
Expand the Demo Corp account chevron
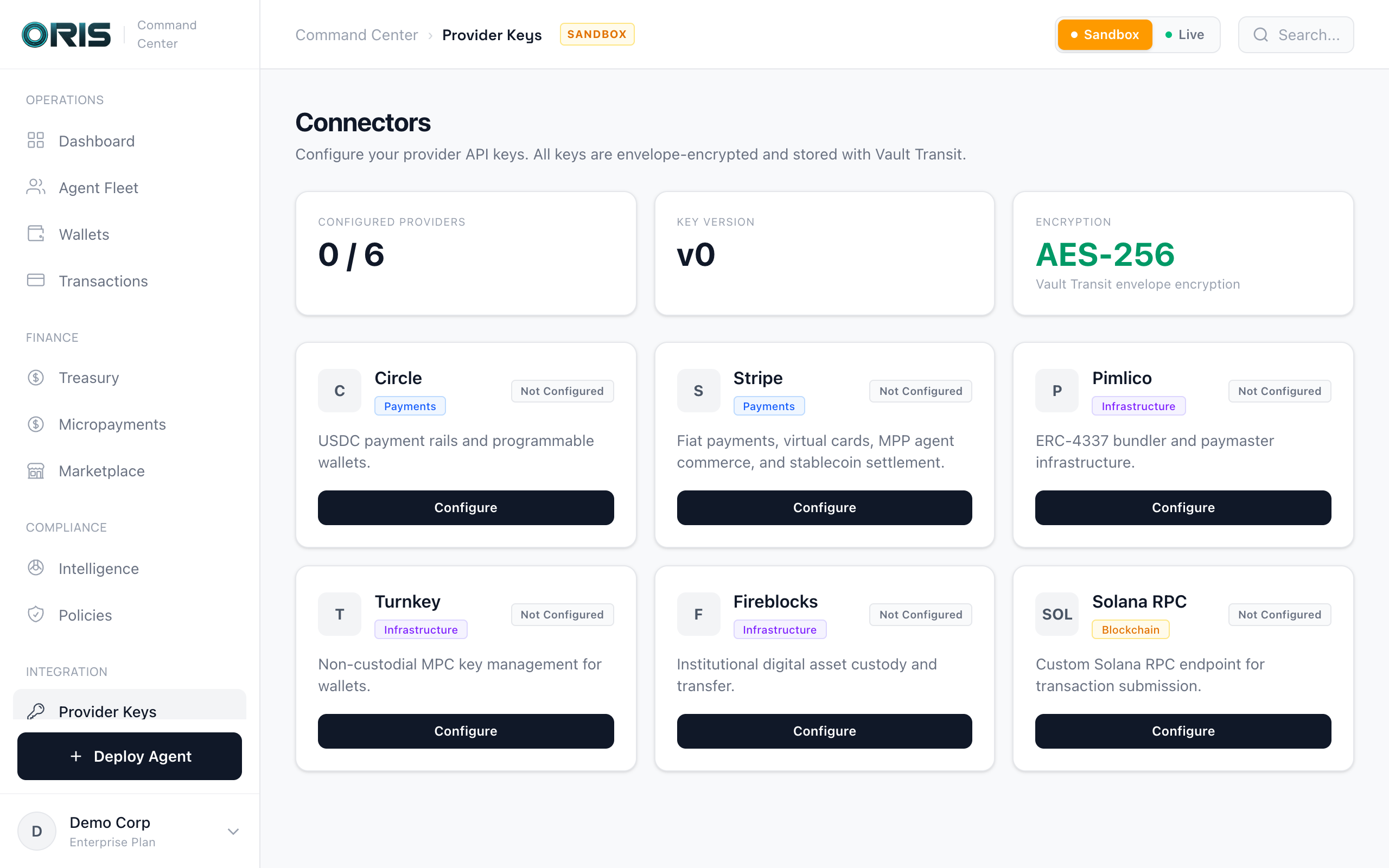[x=233, y=831]
